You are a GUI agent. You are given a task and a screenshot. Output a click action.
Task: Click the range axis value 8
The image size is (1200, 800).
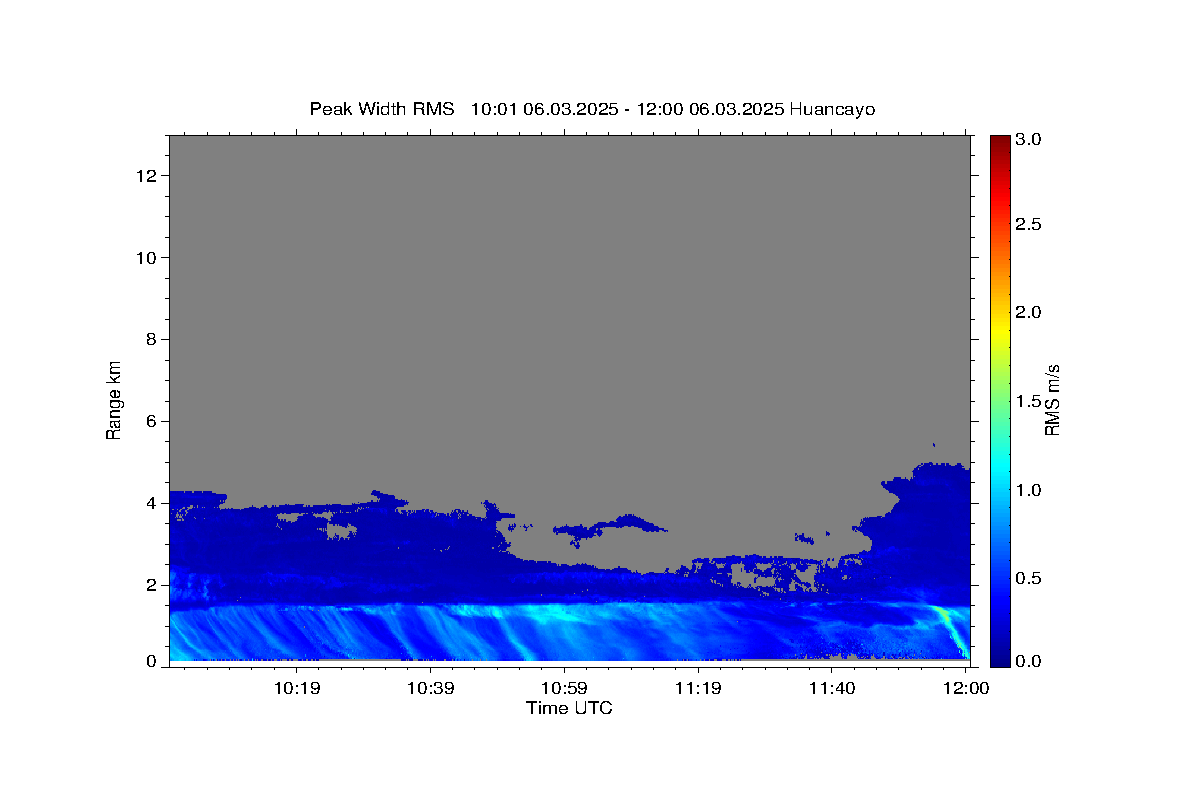click(153, 340)
